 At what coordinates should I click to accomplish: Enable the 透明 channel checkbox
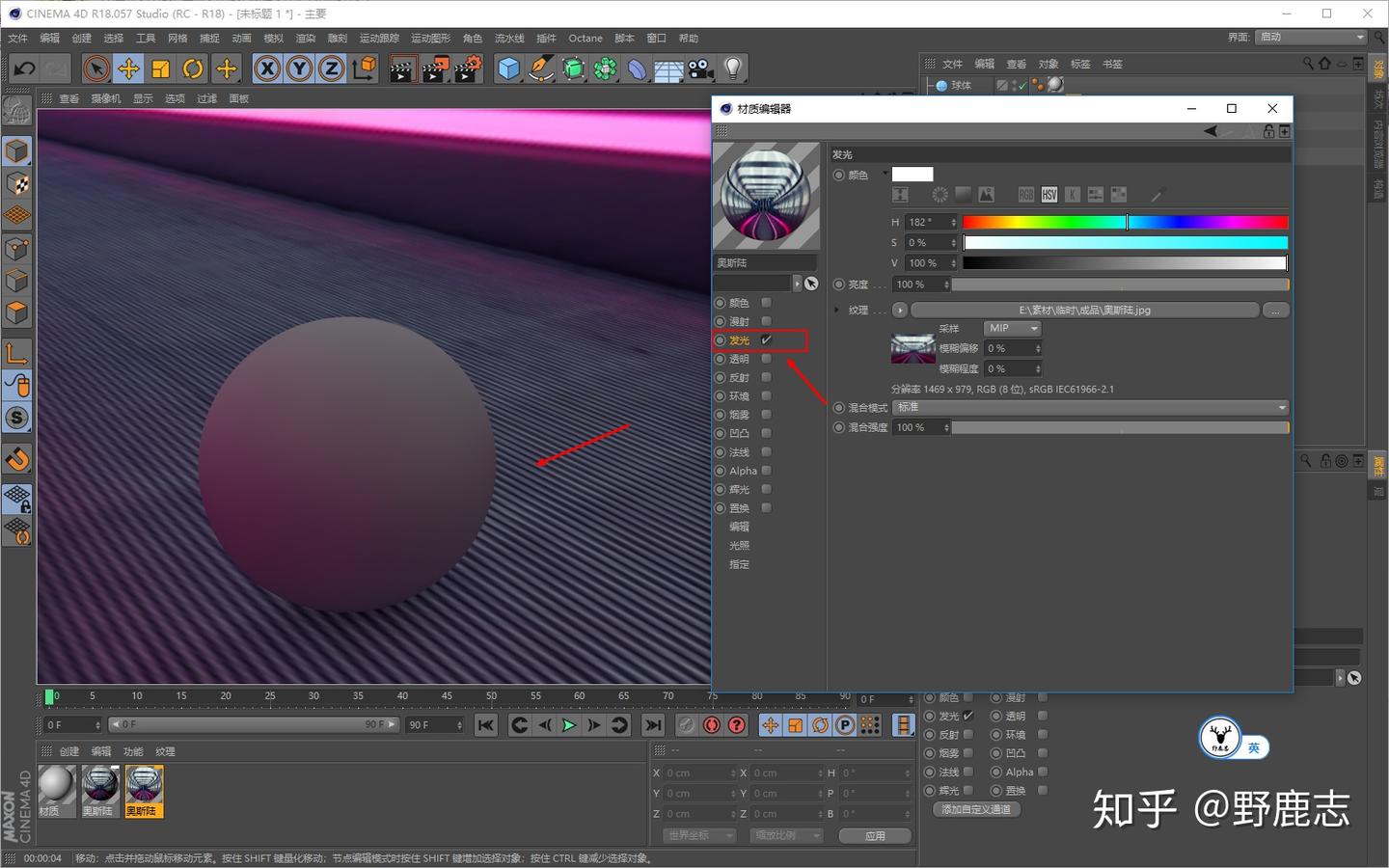click(x=765, y=358)
